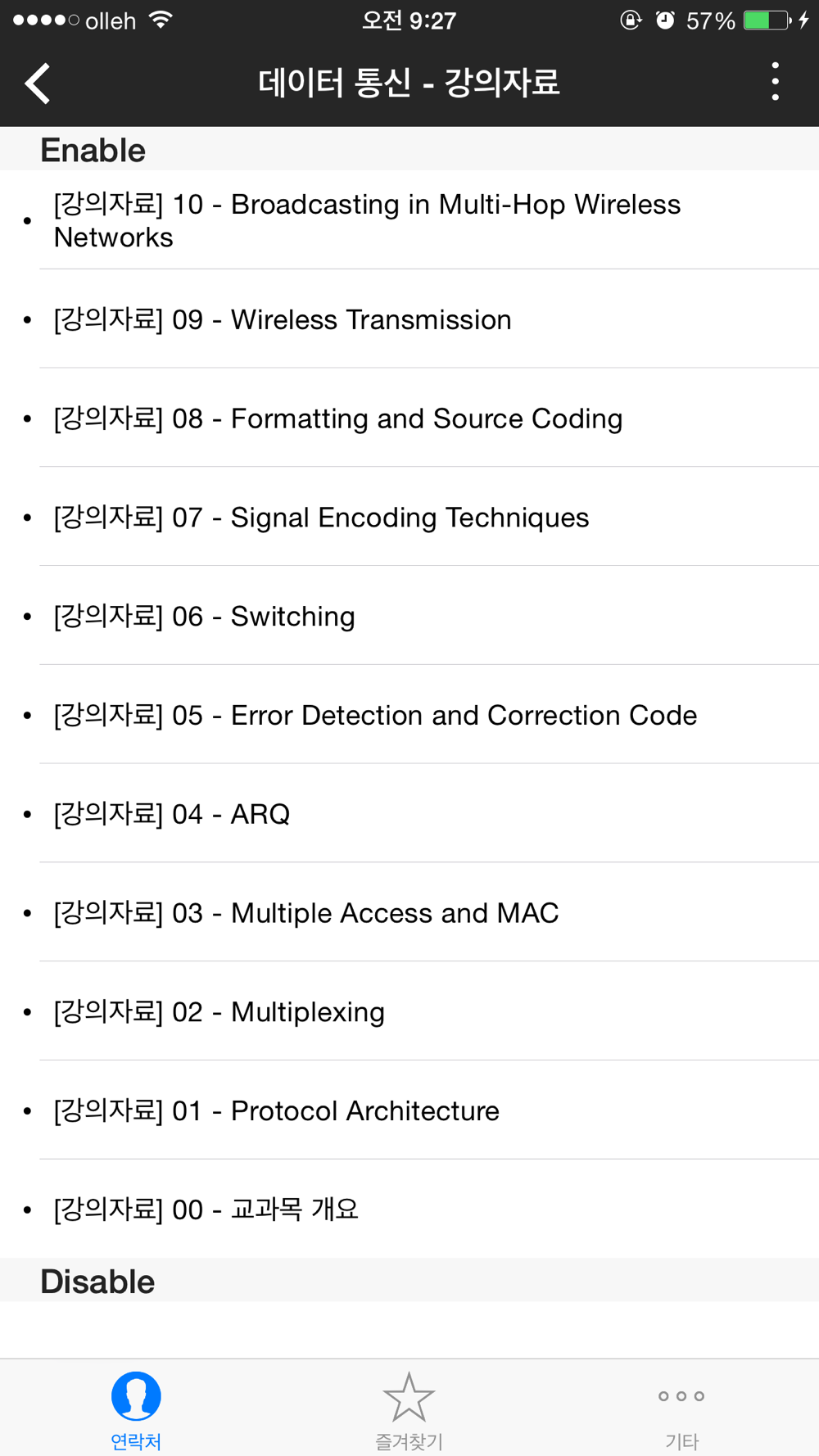
Task: Open 09 - Wireless Transmission lecture
Action: point(409,319)
